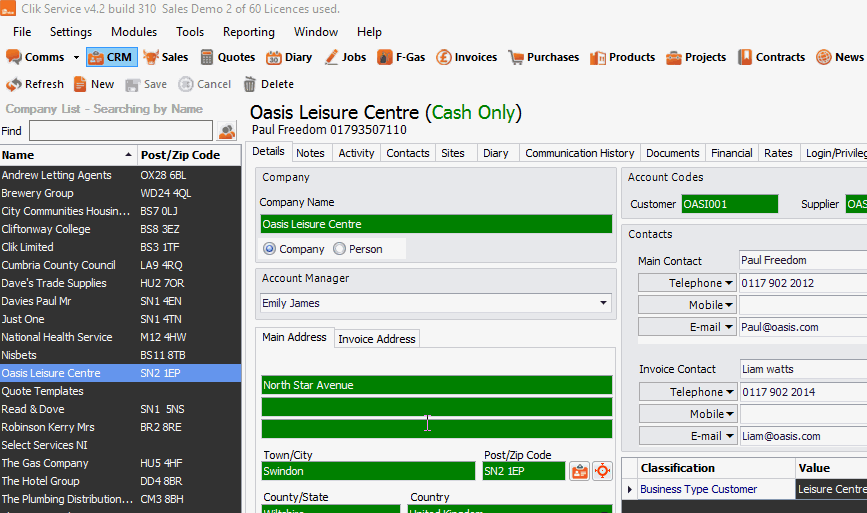The height and width of the screenshot is (513, 867).
Task: Open the Jobs module
Action: (346, 57)
